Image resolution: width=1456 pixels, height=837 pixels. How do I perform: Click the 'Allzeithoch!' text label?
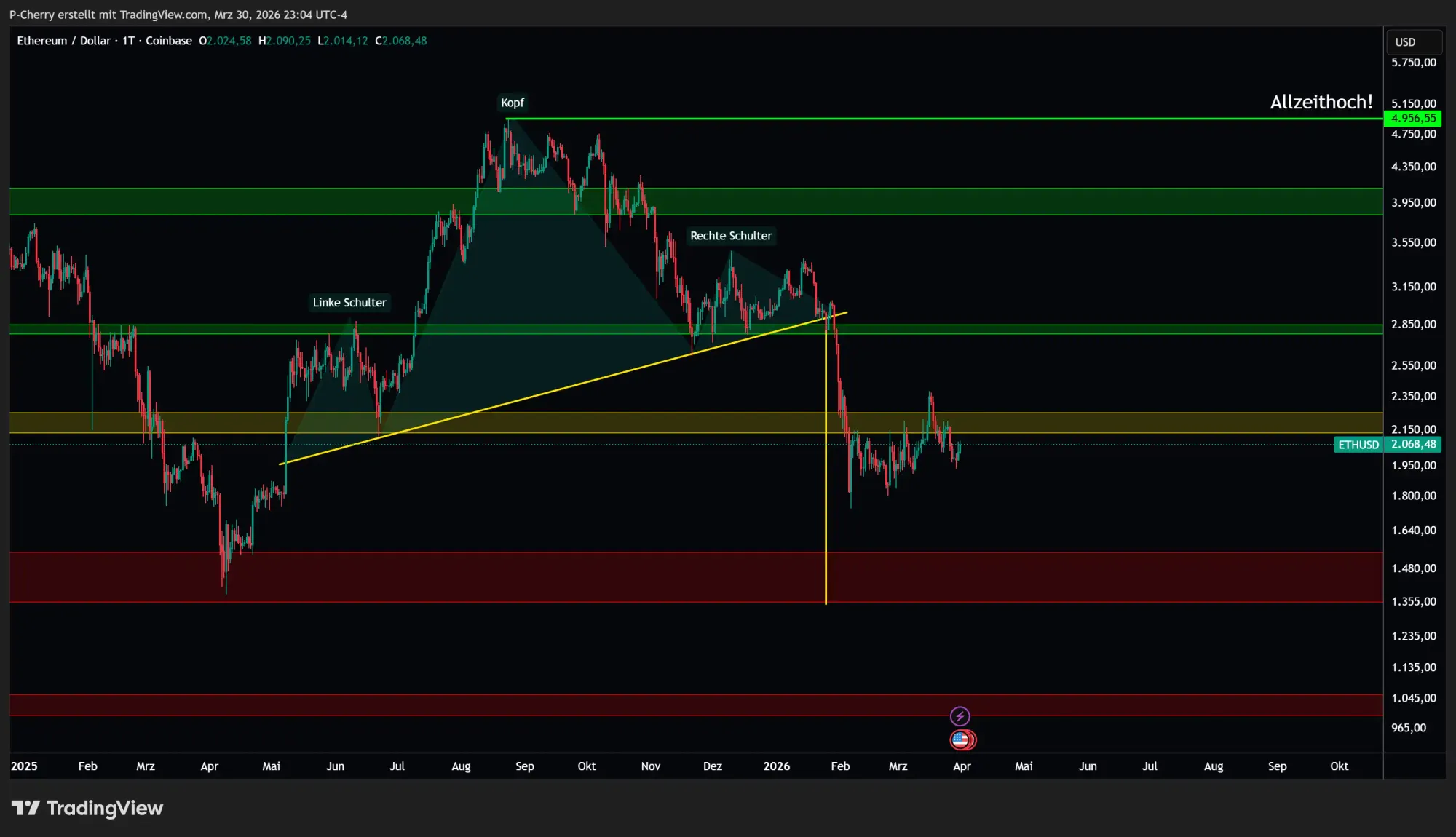coord(1321,102)
